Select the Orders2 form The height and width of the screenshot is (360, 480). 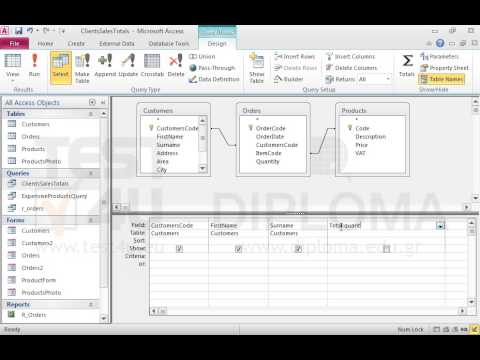coord(32,268)
